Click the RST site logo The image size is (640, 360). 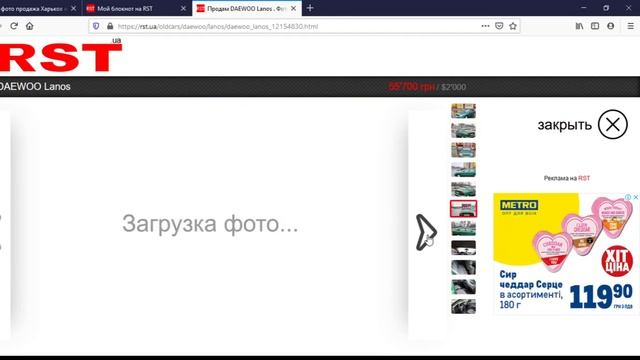[x=60, y=57]
